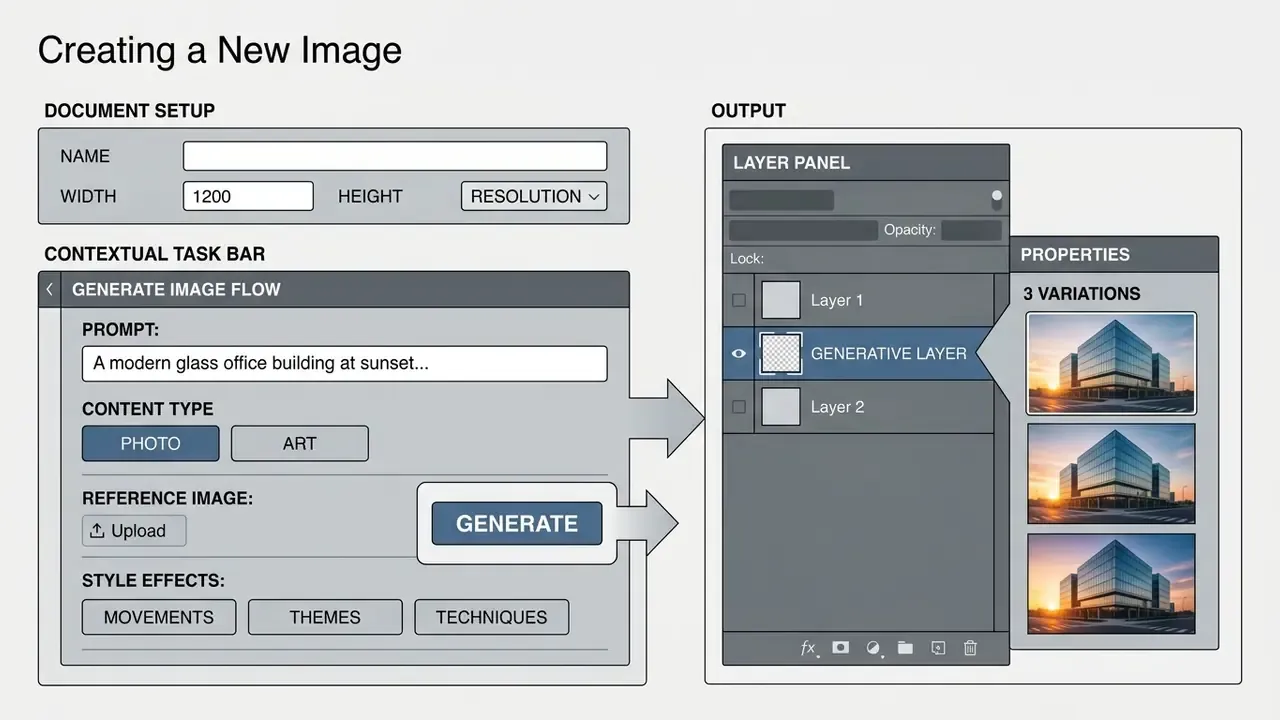Click the upload arrow icon on the Upload button

(97, 531)
